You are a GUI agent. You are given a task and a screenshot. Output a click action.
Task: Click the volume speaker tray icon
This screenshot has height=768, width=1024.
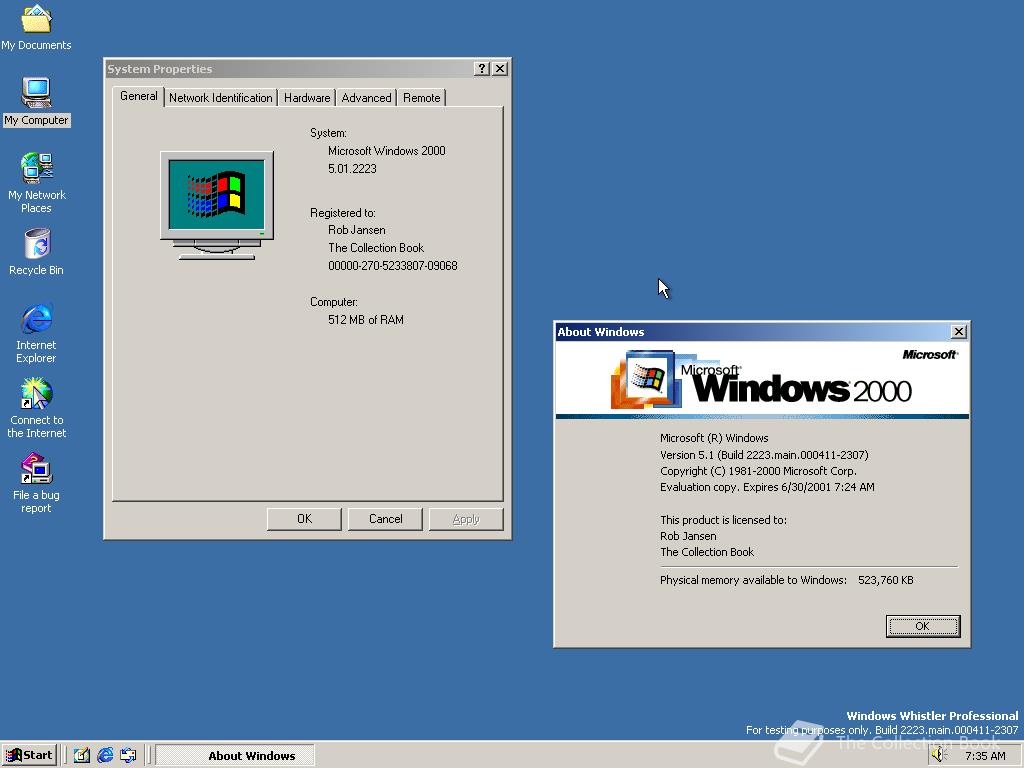pos(938,755)
